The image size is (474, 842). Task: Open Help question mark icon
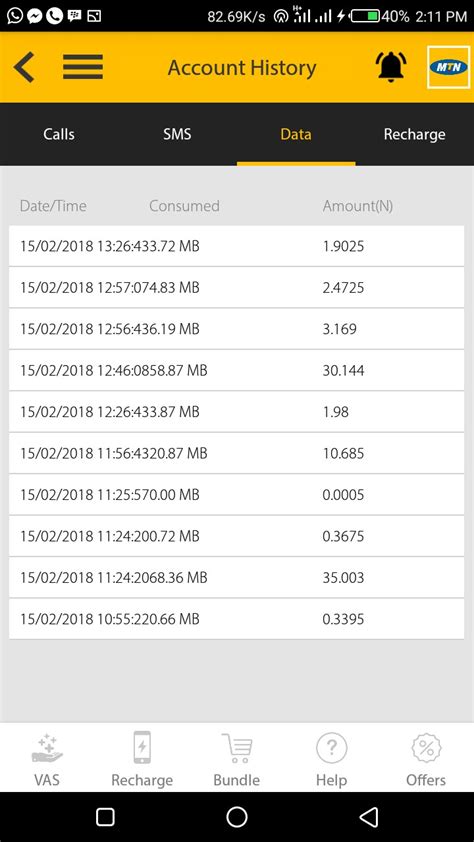click(x=331, y=759)
